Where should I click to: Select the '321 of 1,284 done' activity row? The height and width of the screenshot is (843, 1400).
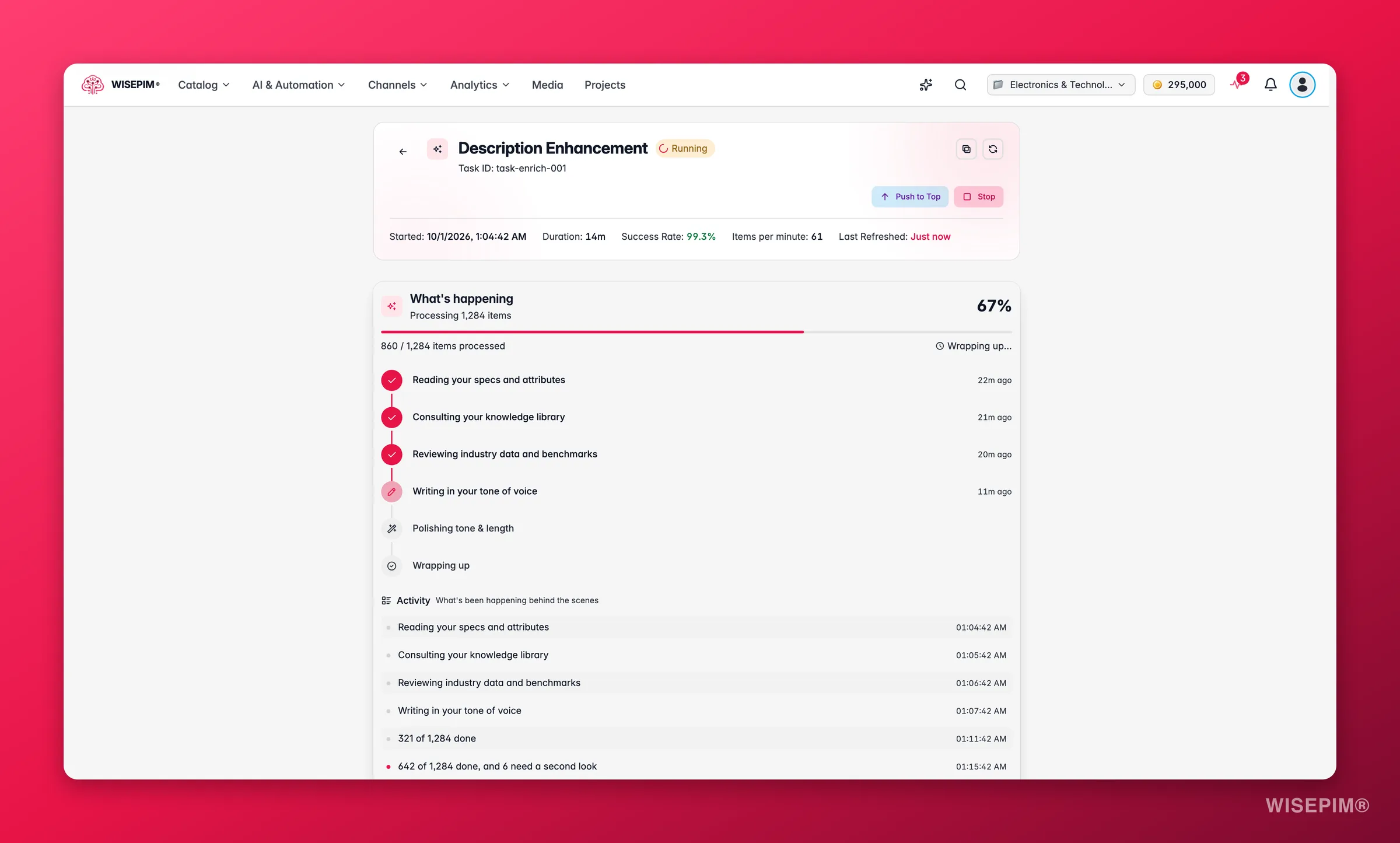point(696,739)
